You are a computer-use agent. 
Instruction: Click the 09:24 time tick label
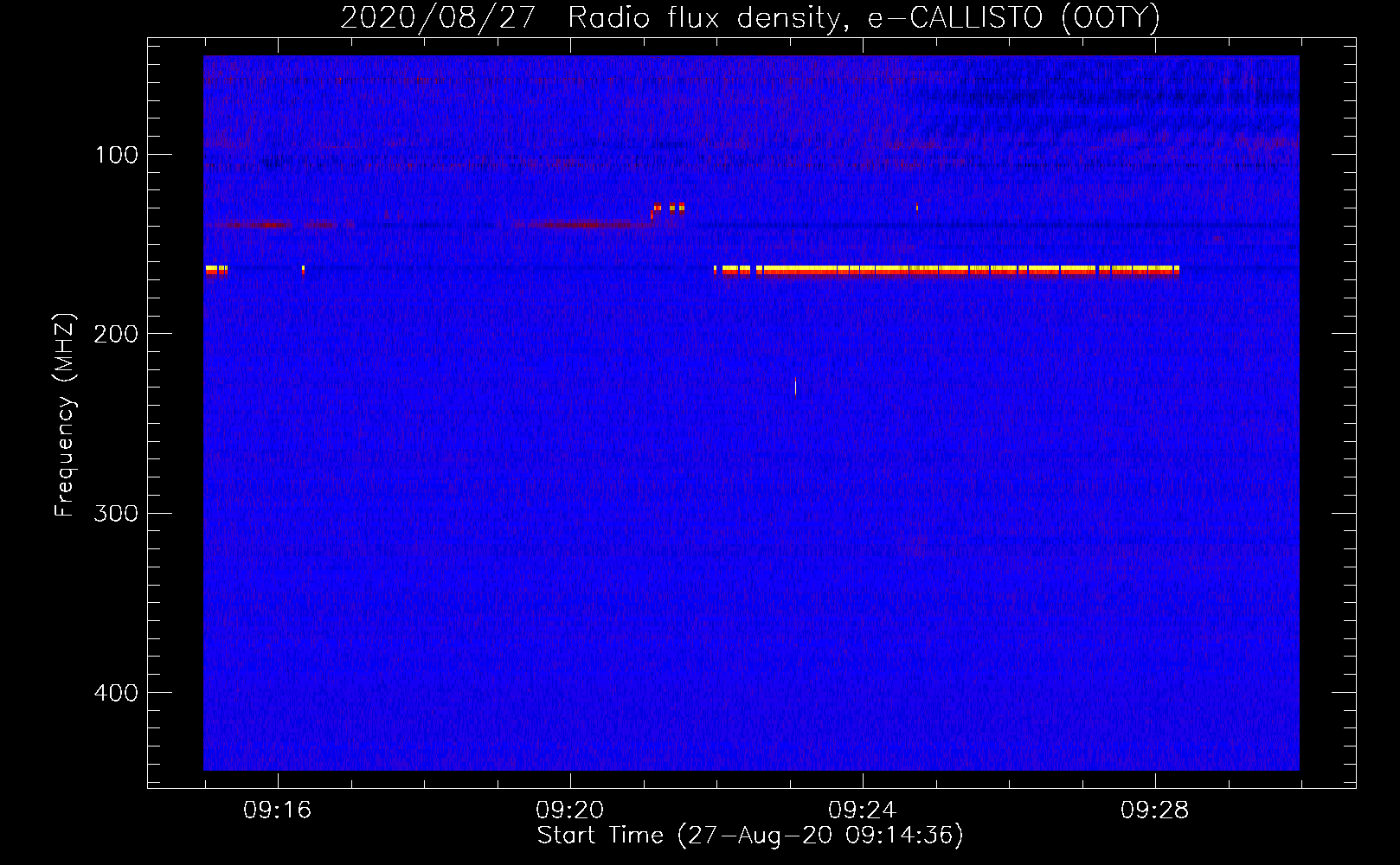coord(862,811)
